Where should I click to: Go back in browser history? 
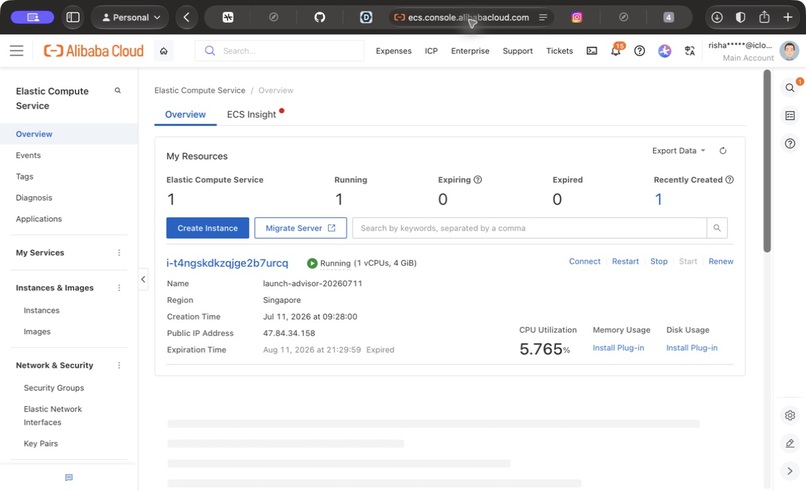coord(187,17)
